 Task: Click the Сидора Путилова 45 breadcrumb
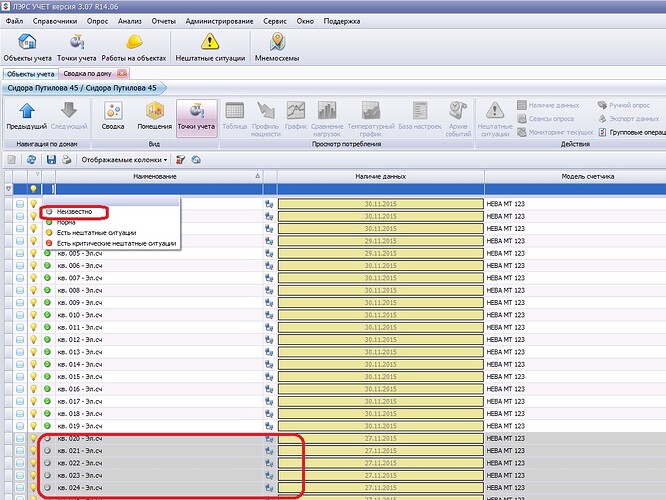[82, 88]
